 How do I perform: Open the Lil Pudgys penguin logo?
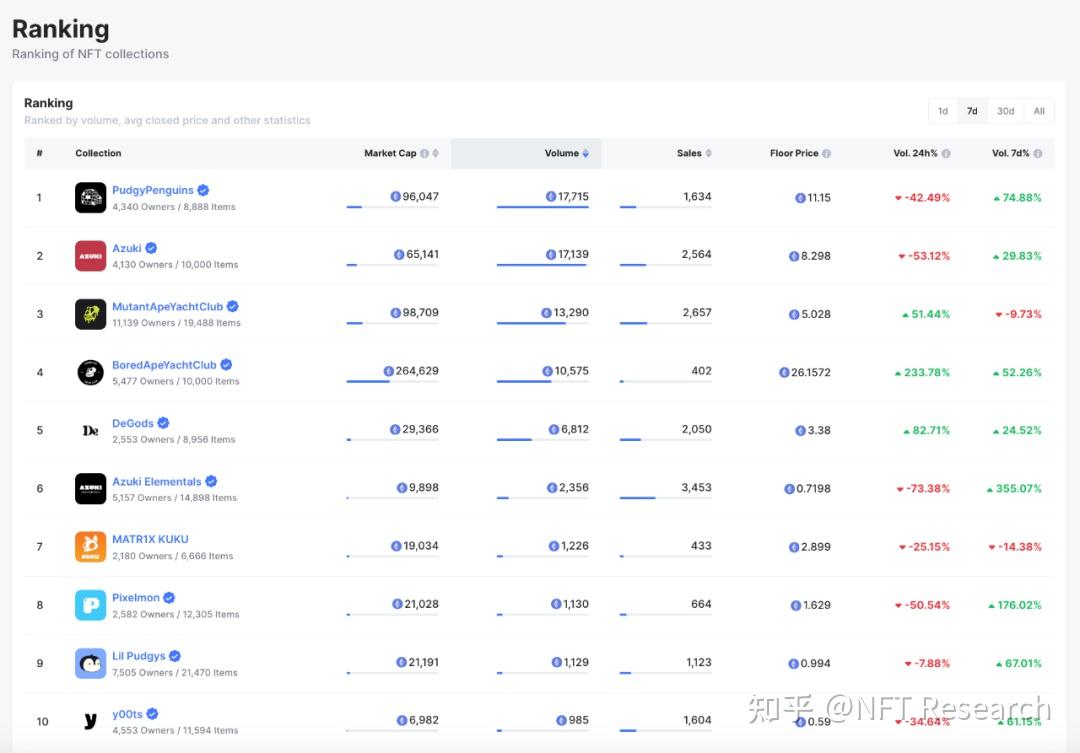pos(90,663)
